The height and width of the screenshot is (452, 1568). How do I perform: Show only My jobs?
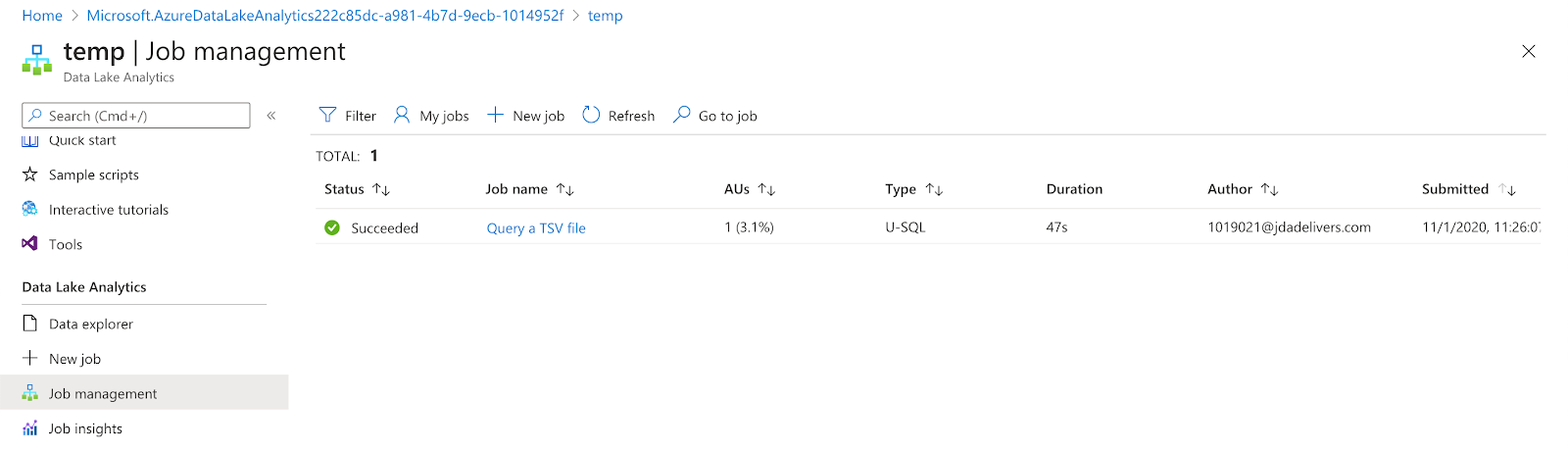(x=431, y=116)
